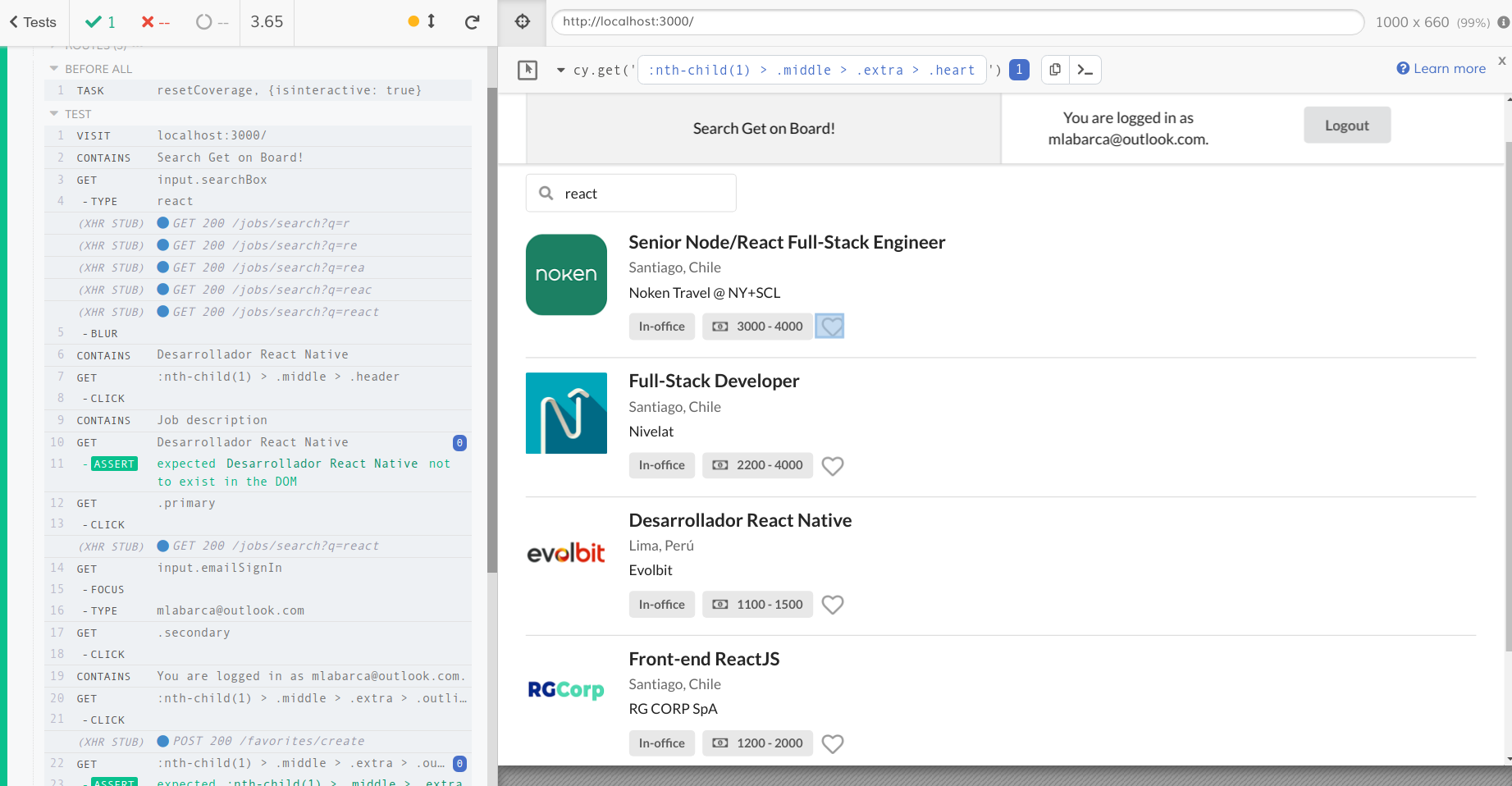Open Senior Node/React Full-Stack Engineer job
Image resolution: width=1512 pixels, height=786 pixels.
point(787,242)
